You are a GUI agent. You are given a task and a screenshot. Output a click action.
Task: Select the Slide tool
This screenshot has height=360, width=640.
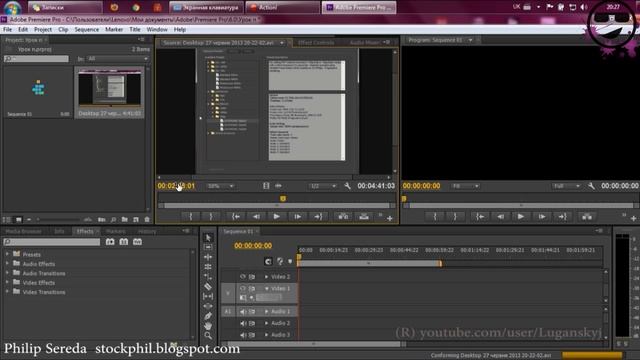pyautogui.click(x=208, y=306)
